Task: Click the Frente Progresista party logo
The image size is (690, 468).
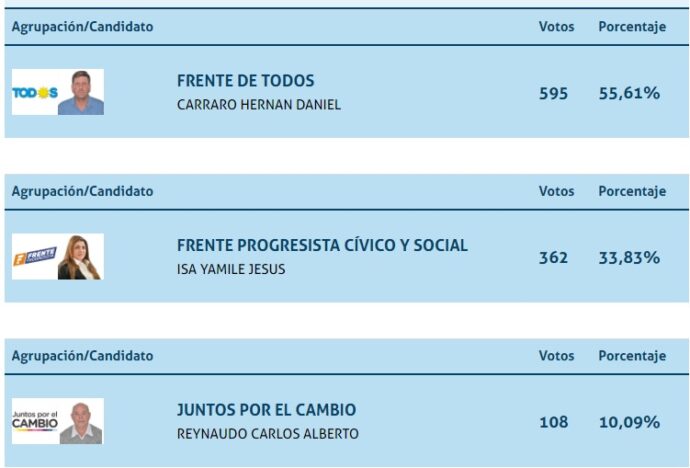Action: (x=34, y=256)
